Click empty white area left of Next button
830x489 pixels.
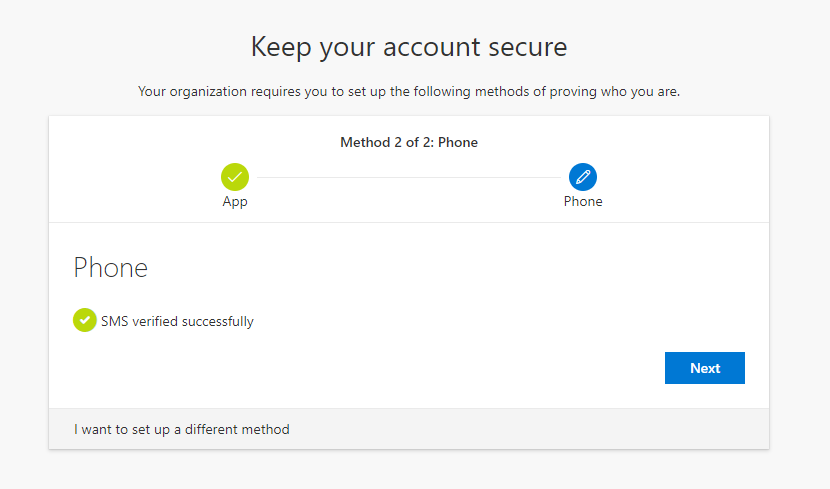[x=423, y=368]
